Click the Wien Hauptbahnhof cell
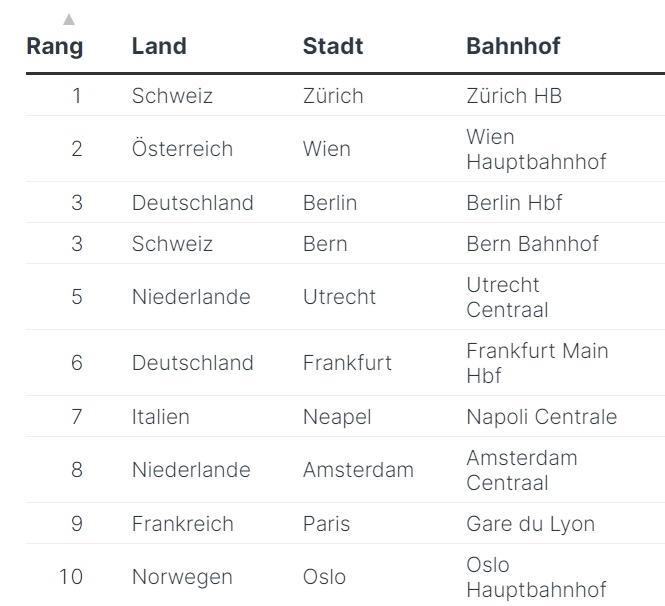This screenshot has width=665, height=606. click(x=536, y=149)
